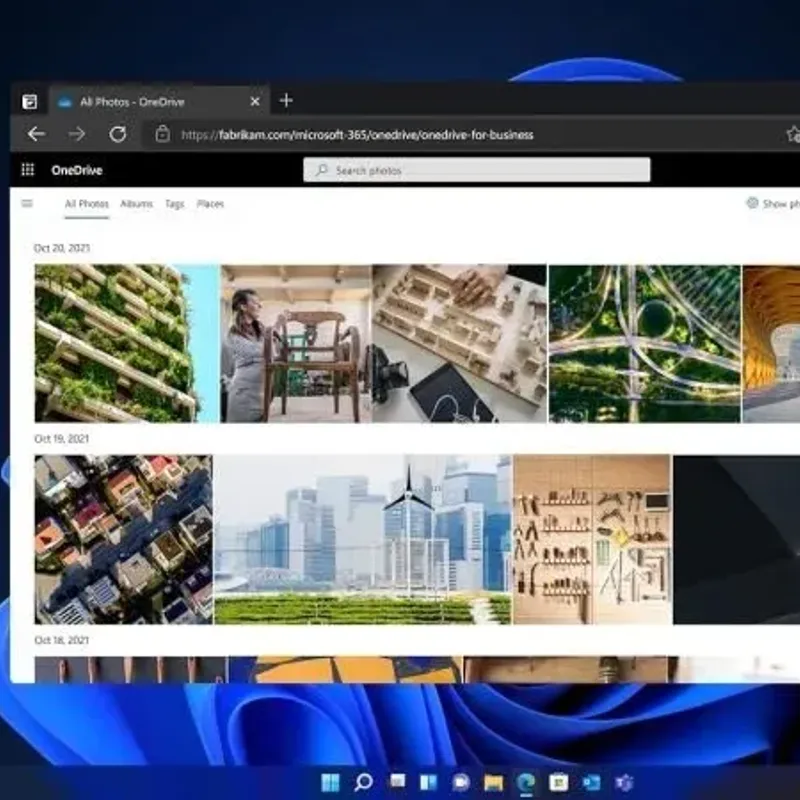
Task: Open the tab actions menu icon
Action: [30, 102]
